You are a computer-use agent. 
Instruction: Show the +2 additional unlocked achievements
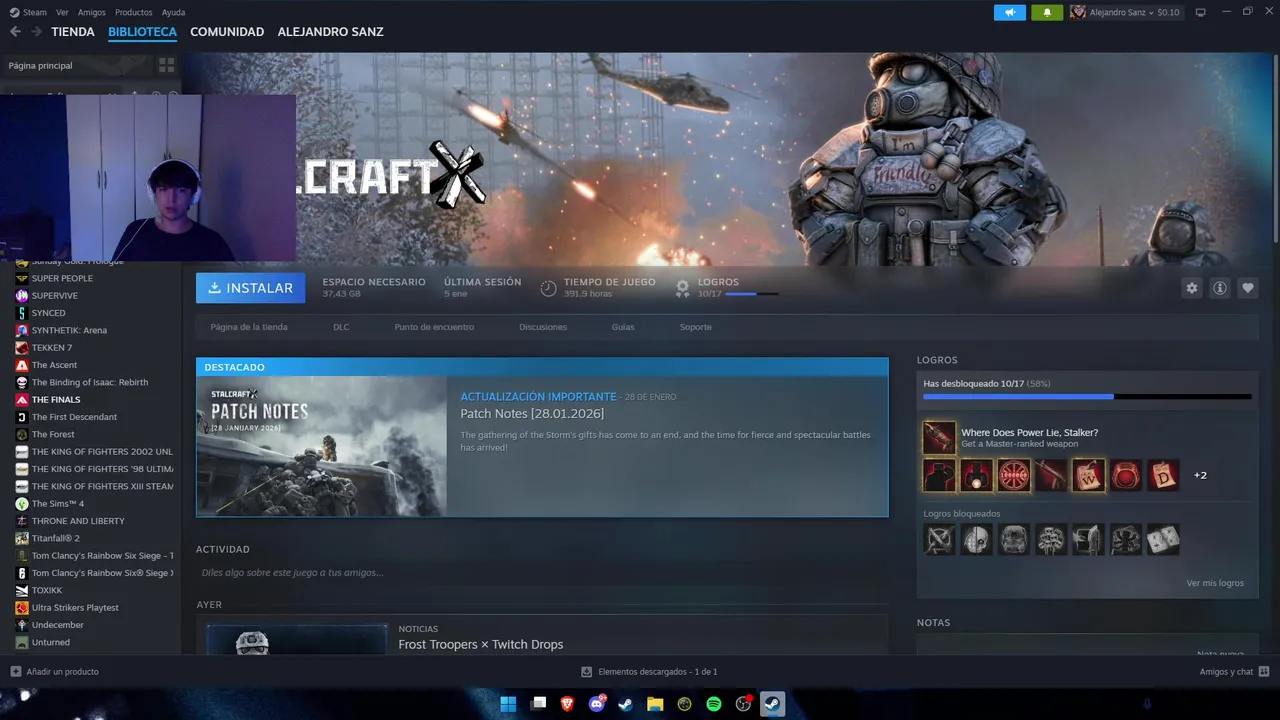pos(1200,475)
